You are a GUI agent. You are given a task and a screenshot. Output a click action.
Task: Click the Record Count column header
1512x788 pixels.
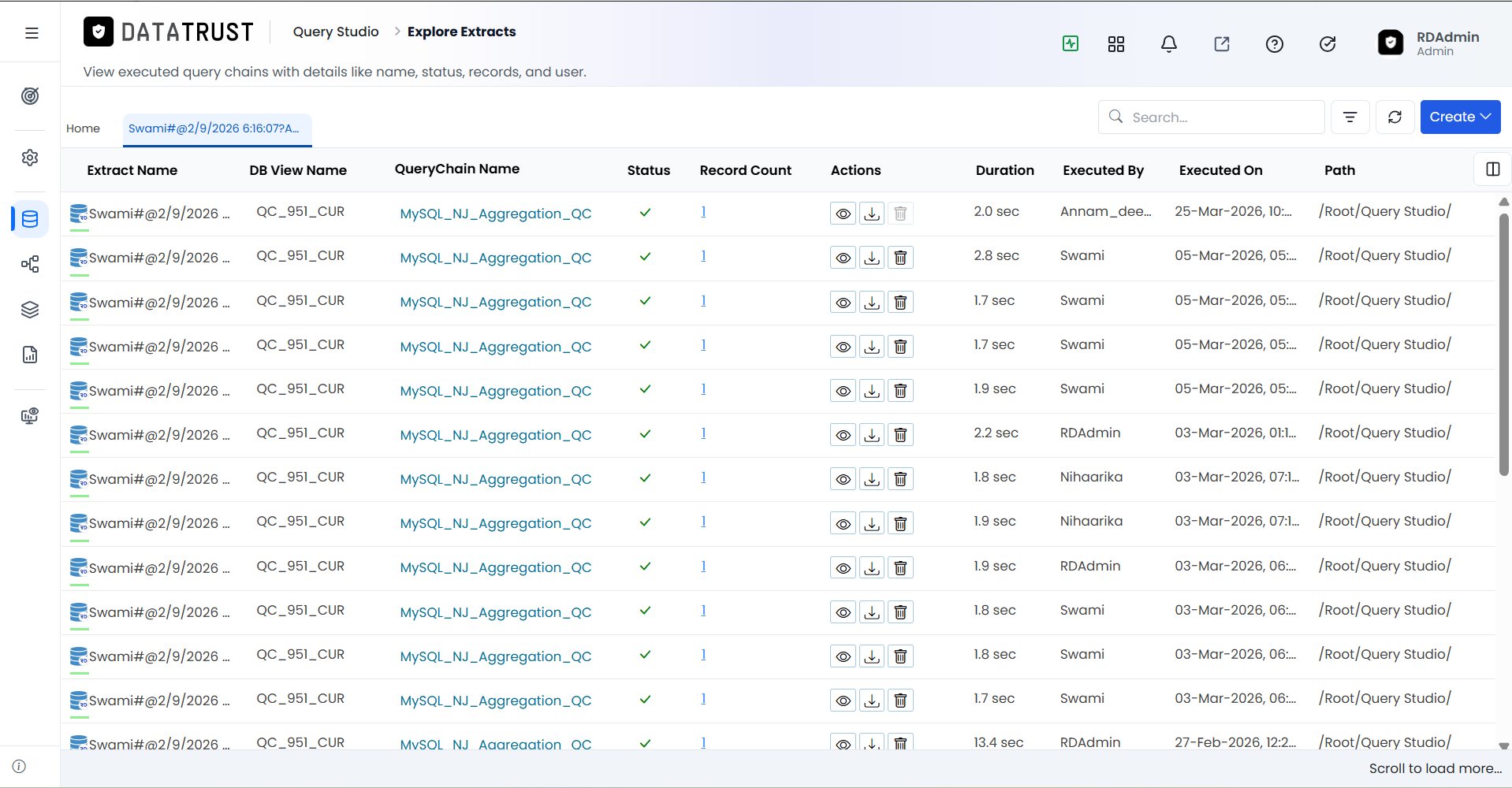(745, 170)
